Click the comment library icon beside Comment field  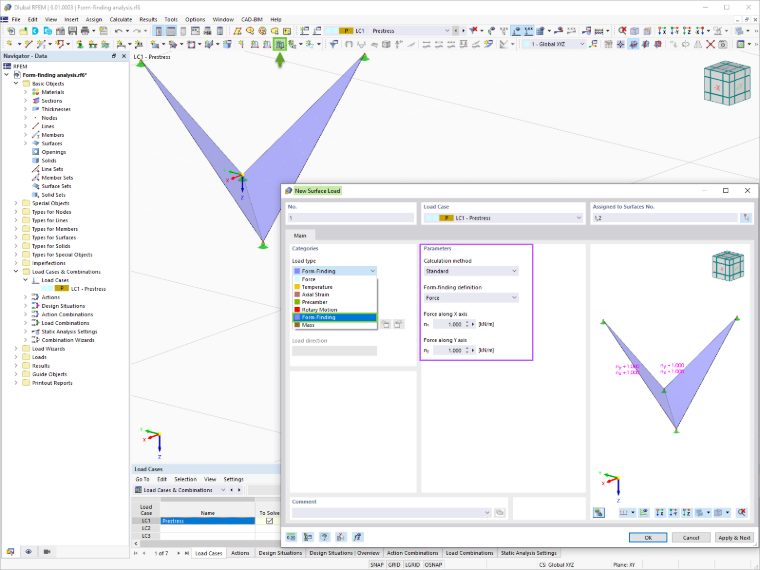[x=500, y=512]
